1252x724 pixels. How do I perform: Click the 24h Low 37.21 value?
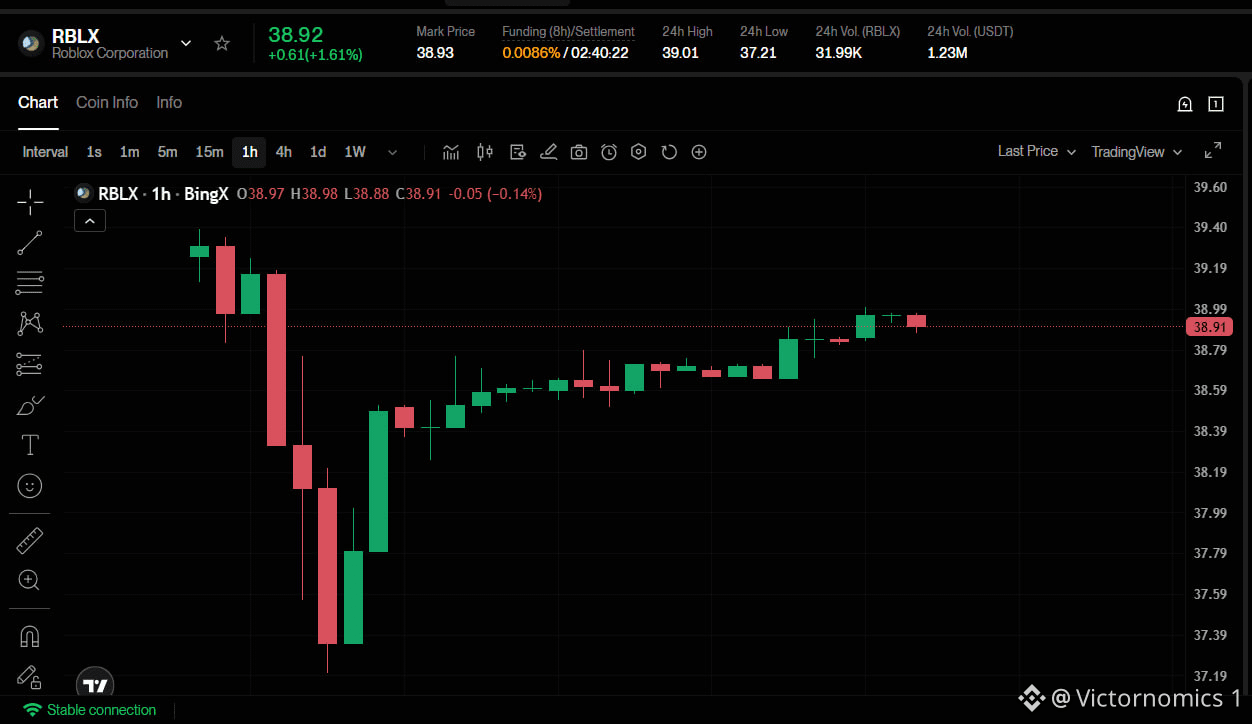758,53
